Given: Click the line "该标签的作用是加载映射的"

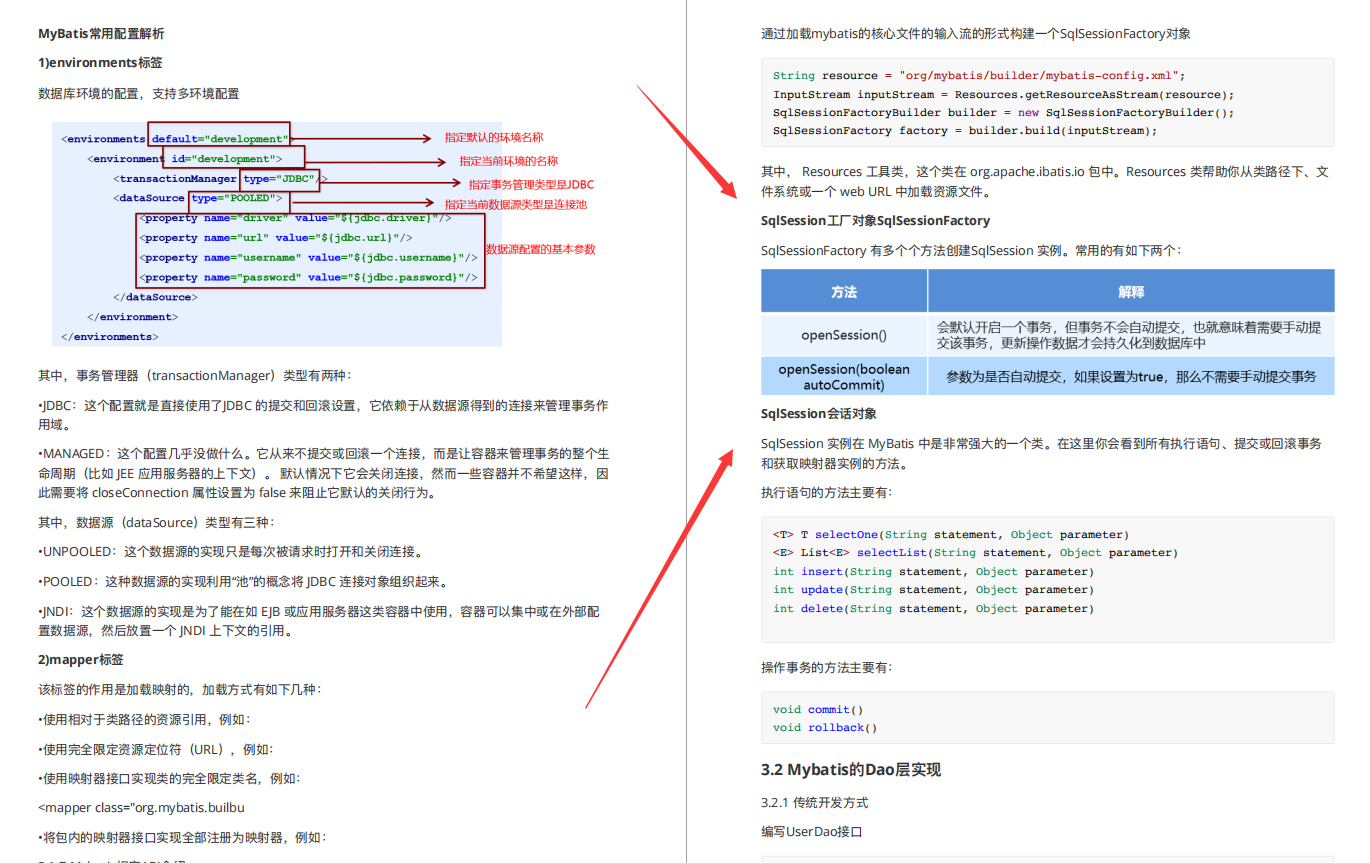Looking at the screenshot, I should [180, 690].
